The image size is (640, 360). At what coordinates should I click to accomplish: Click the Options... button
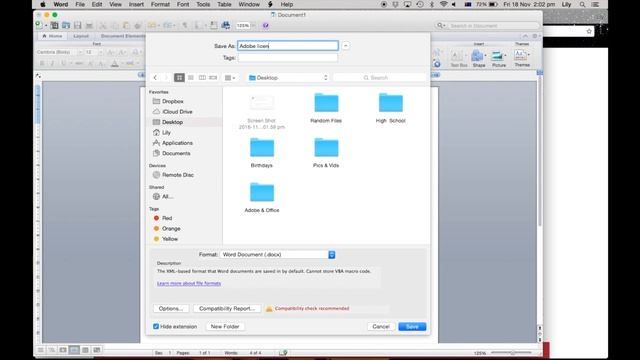[x=171, y=309]
